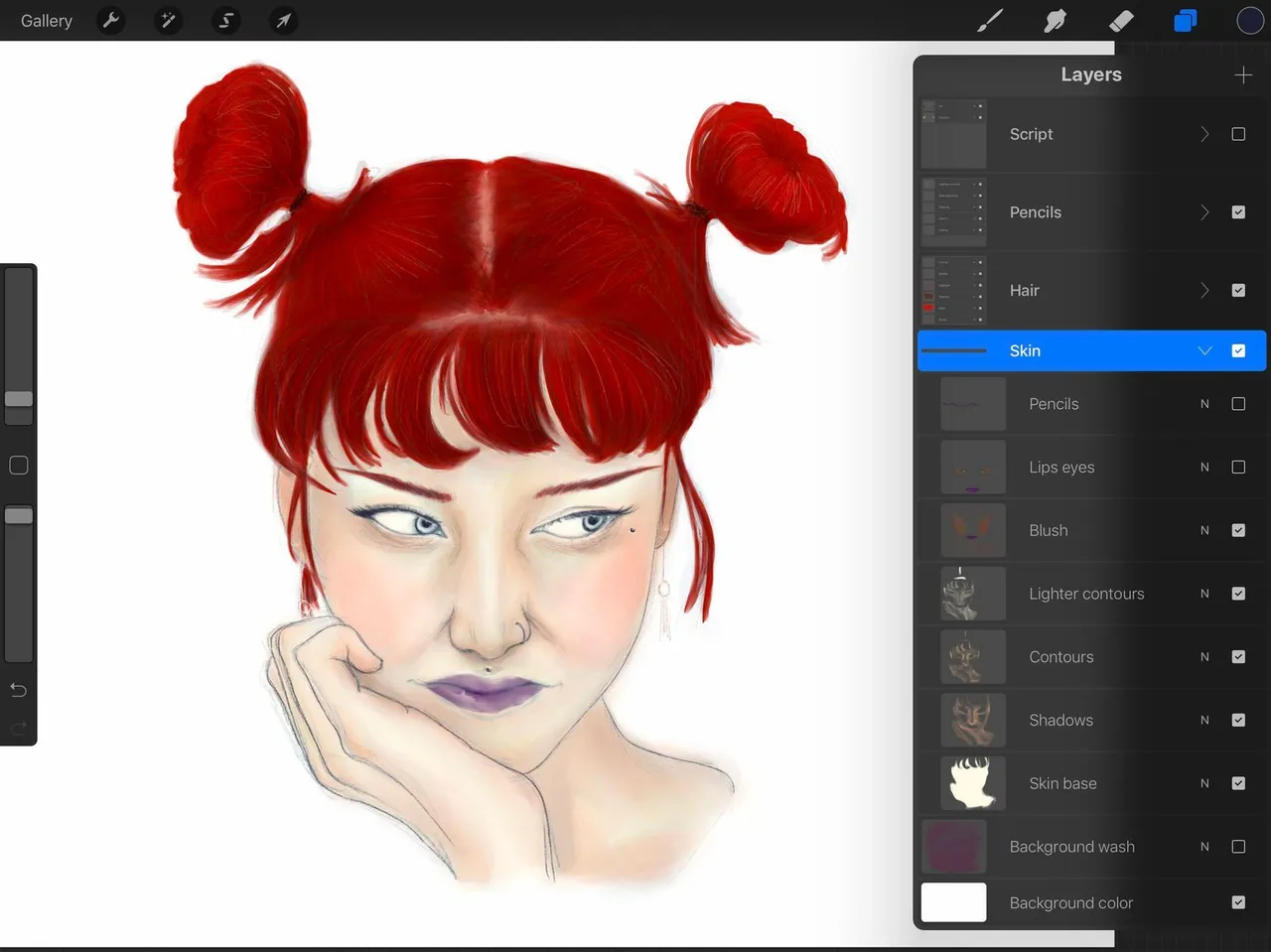Image resolution: width=1271 pixels, height=952 pixels.
Task: Select the Eraser tool
Action: point(1121,21)
